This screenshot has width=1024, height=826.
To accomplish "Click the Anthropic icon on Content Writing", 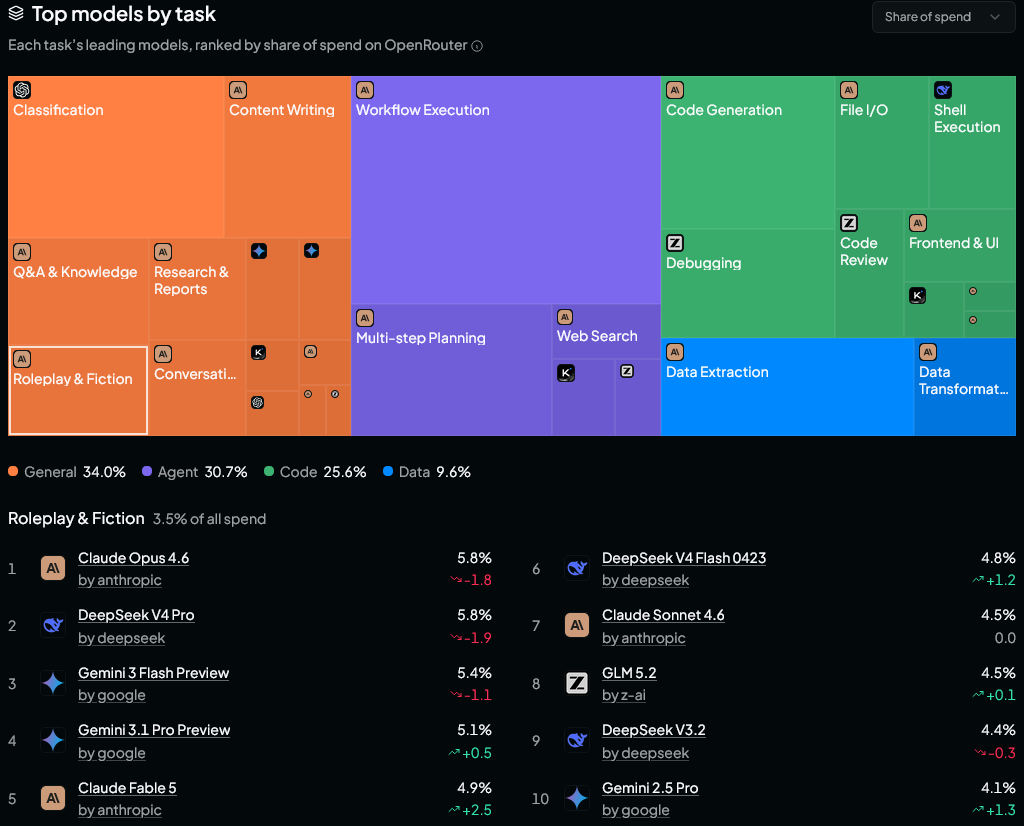I will coord(238,89).
